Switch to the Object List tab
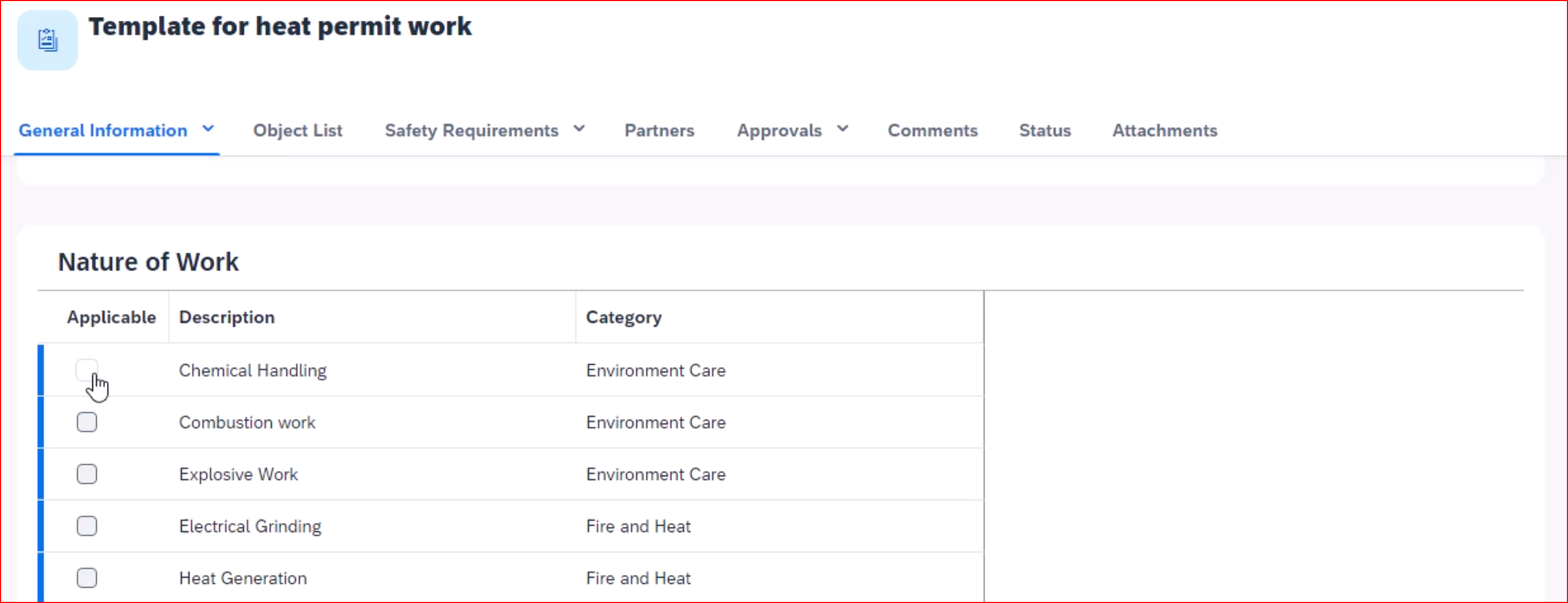The image size is (1568, 603). coord(297,130)
